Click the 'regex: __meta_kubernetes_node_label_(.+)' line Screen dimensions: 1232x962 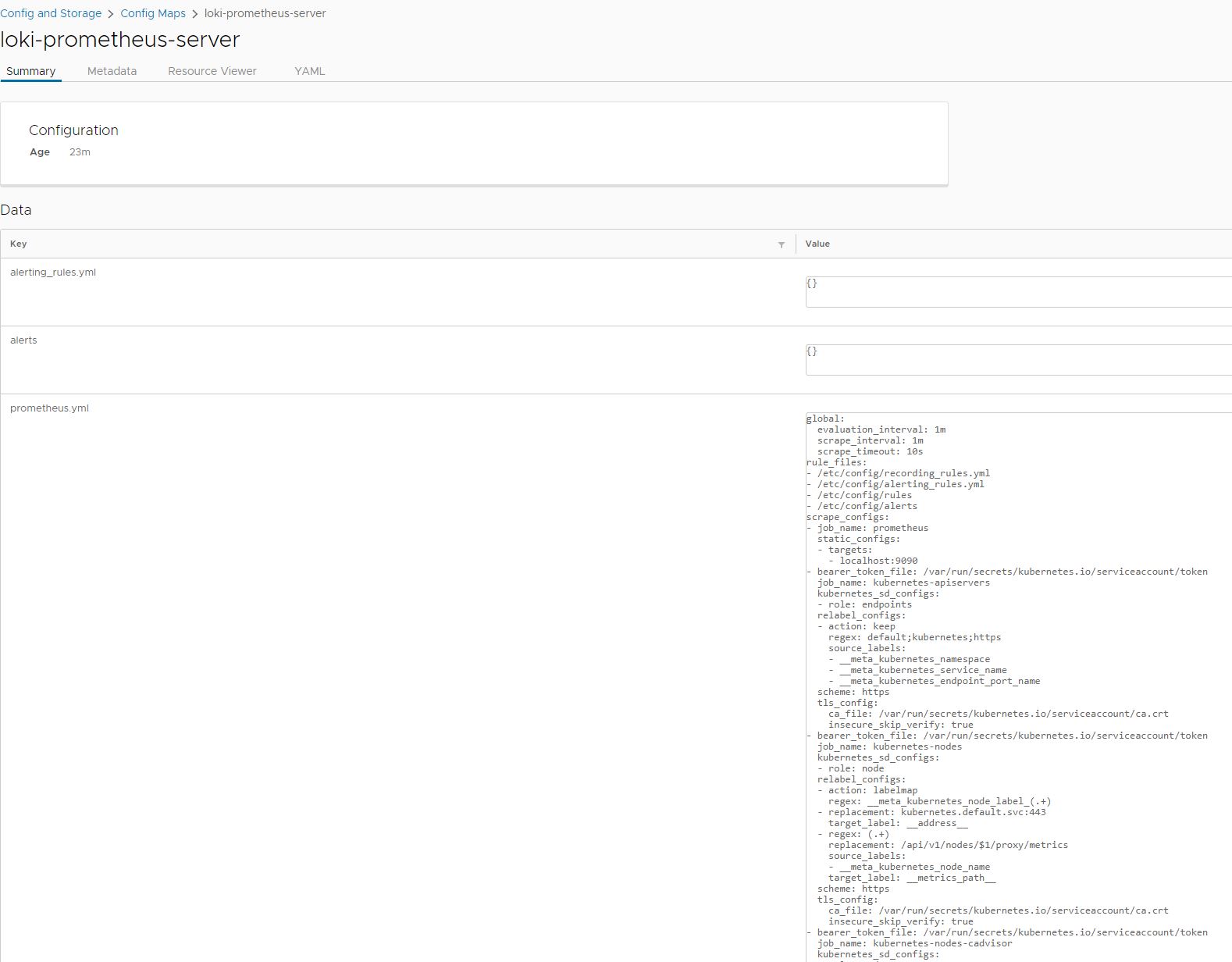(939, 801)
